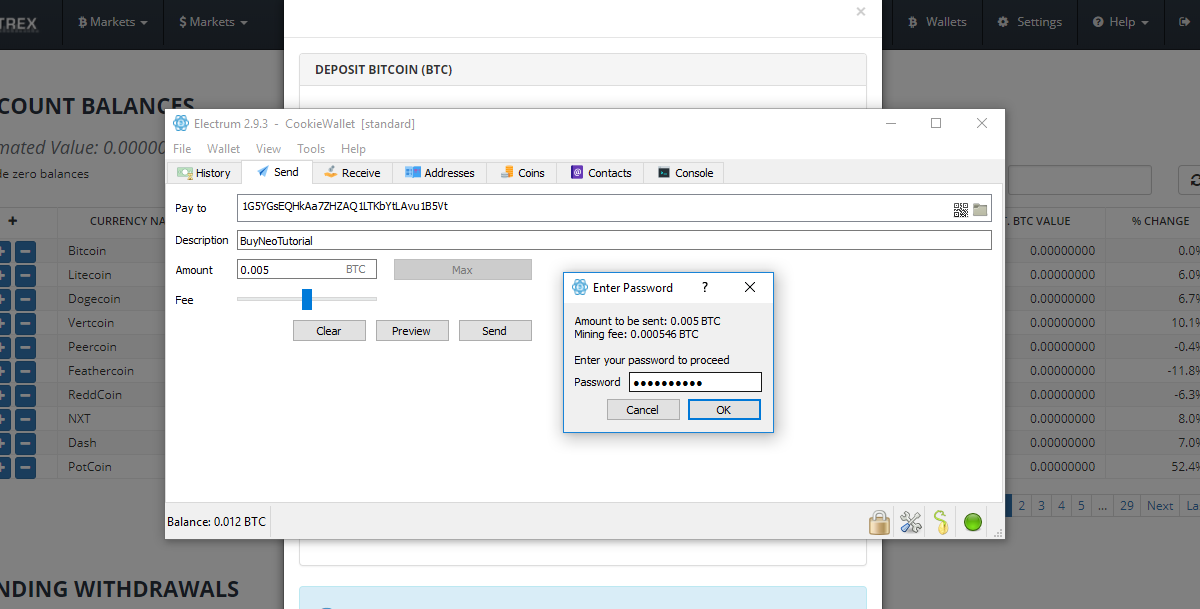Image resolution: width=1200 pixels, height=609 pixels.
Task: Open Bittrex Settings in top navigation
Action: coord(1029,22)
